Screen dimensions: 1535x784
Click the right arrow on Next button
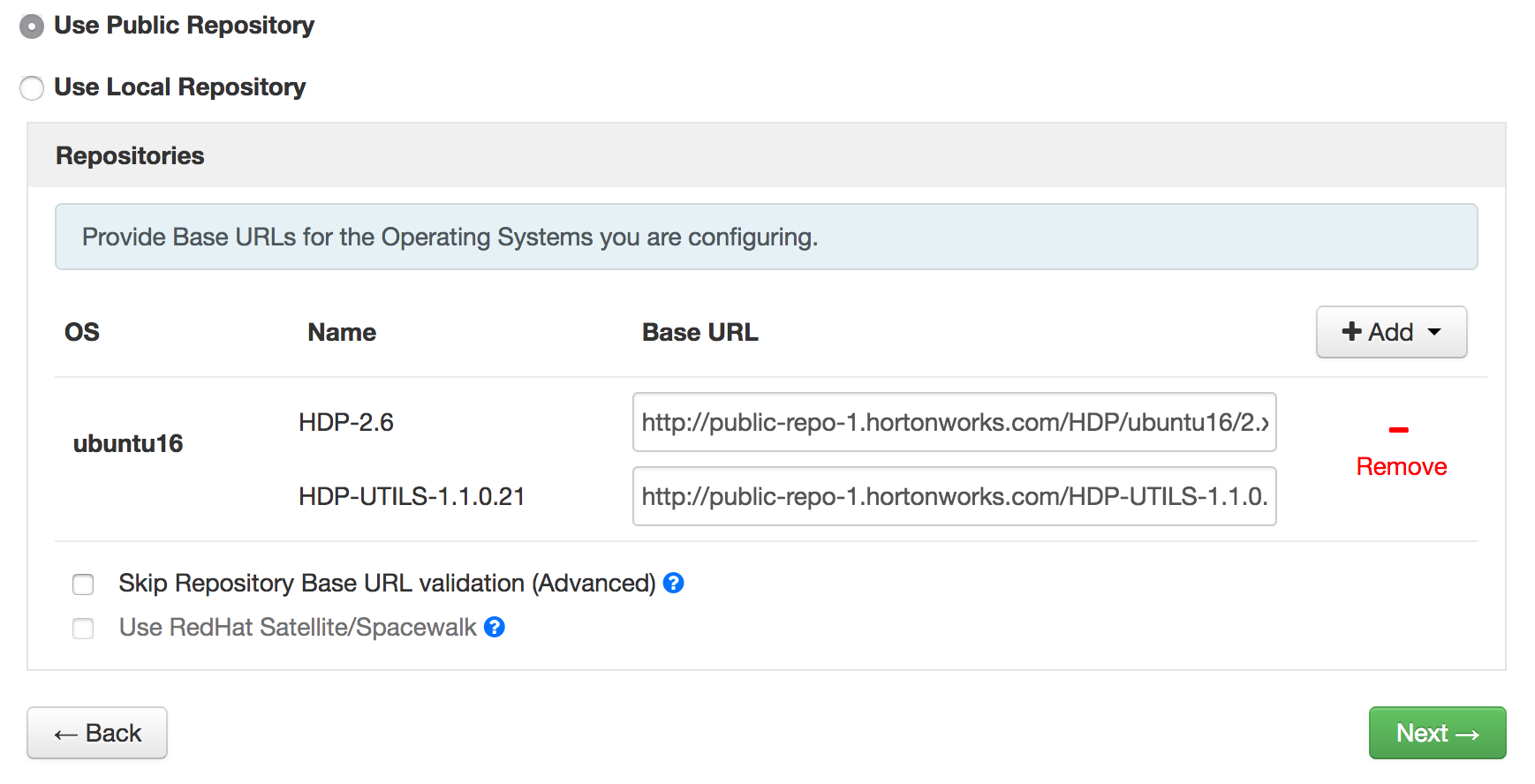pos(1467,735)
